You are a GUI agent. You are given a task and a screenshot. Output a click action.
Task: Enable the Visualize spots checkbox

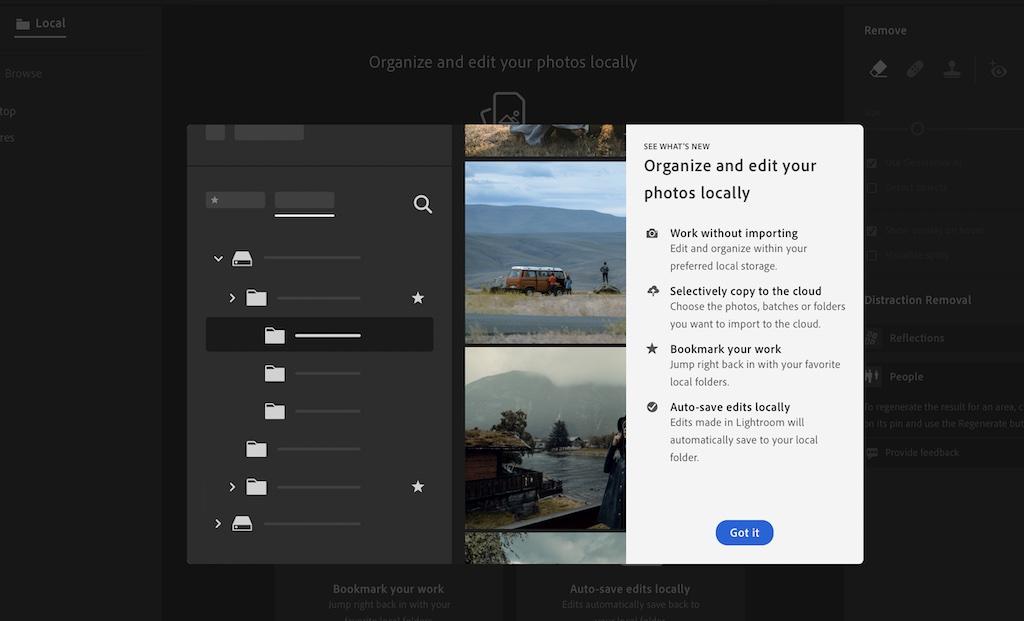pyautogui.click(x=871, y=255)
